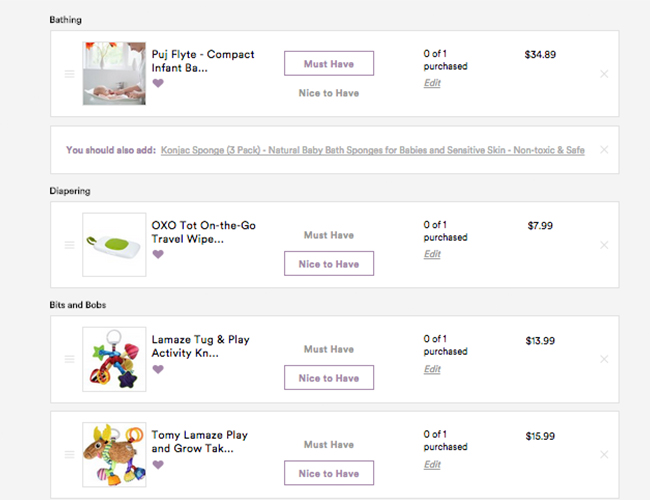Click the heart icon under Puj Flyte

(158, 83)
